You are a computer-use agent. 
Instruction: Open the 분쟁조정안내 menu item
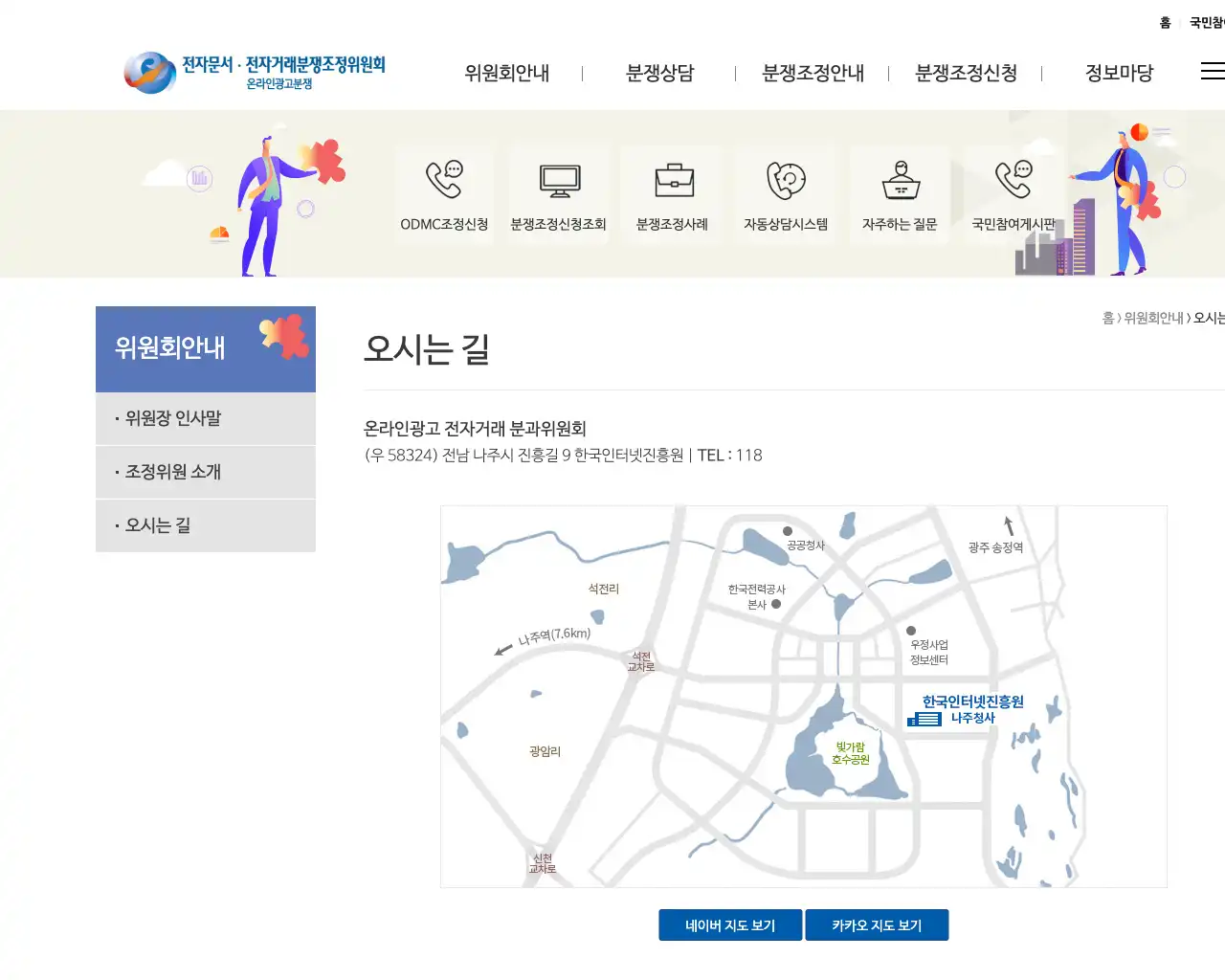pos(813,73)
